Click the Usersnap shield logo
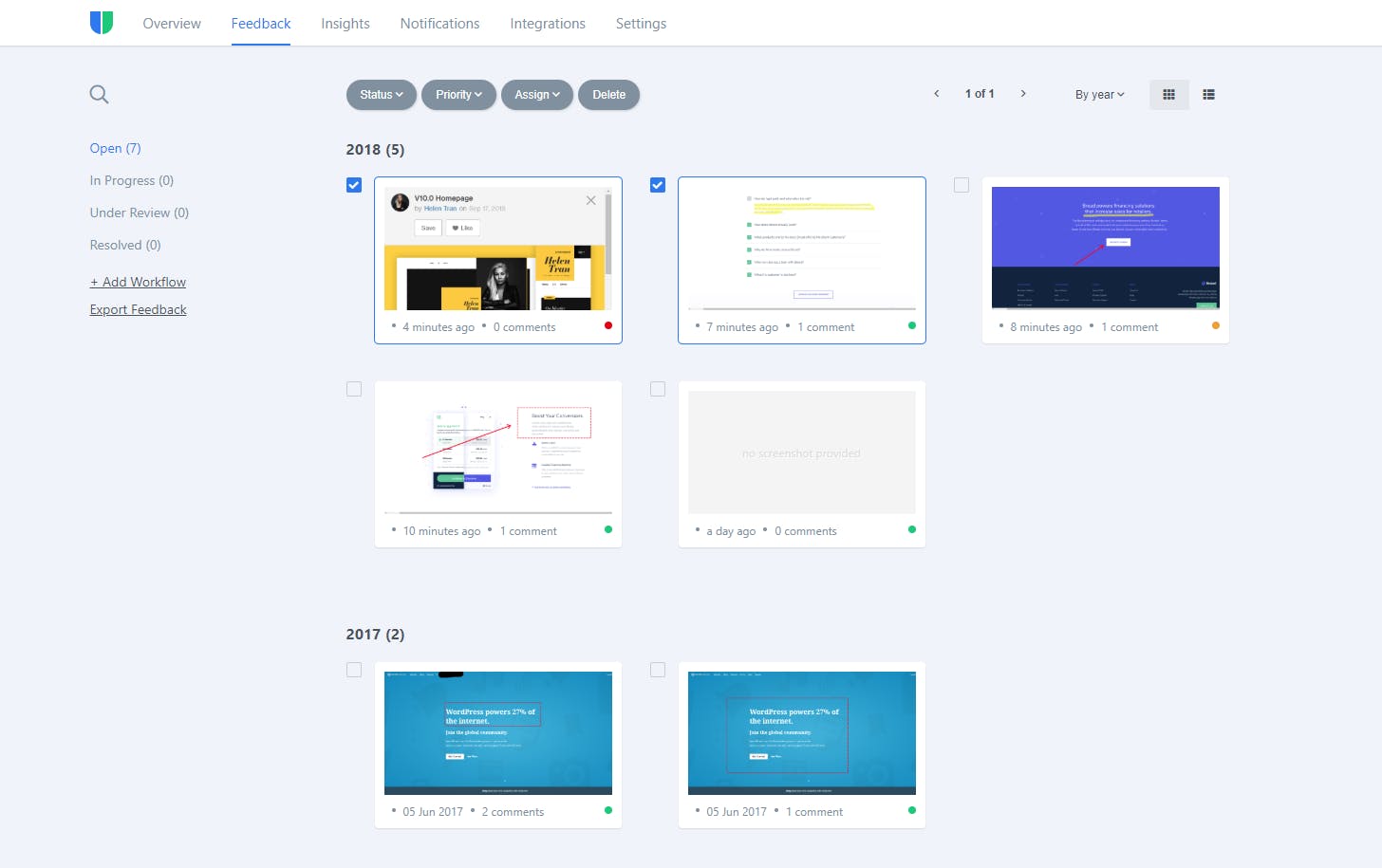This screenshot has height=868, width=1382. pyautogui.click(x=102, y=23)
